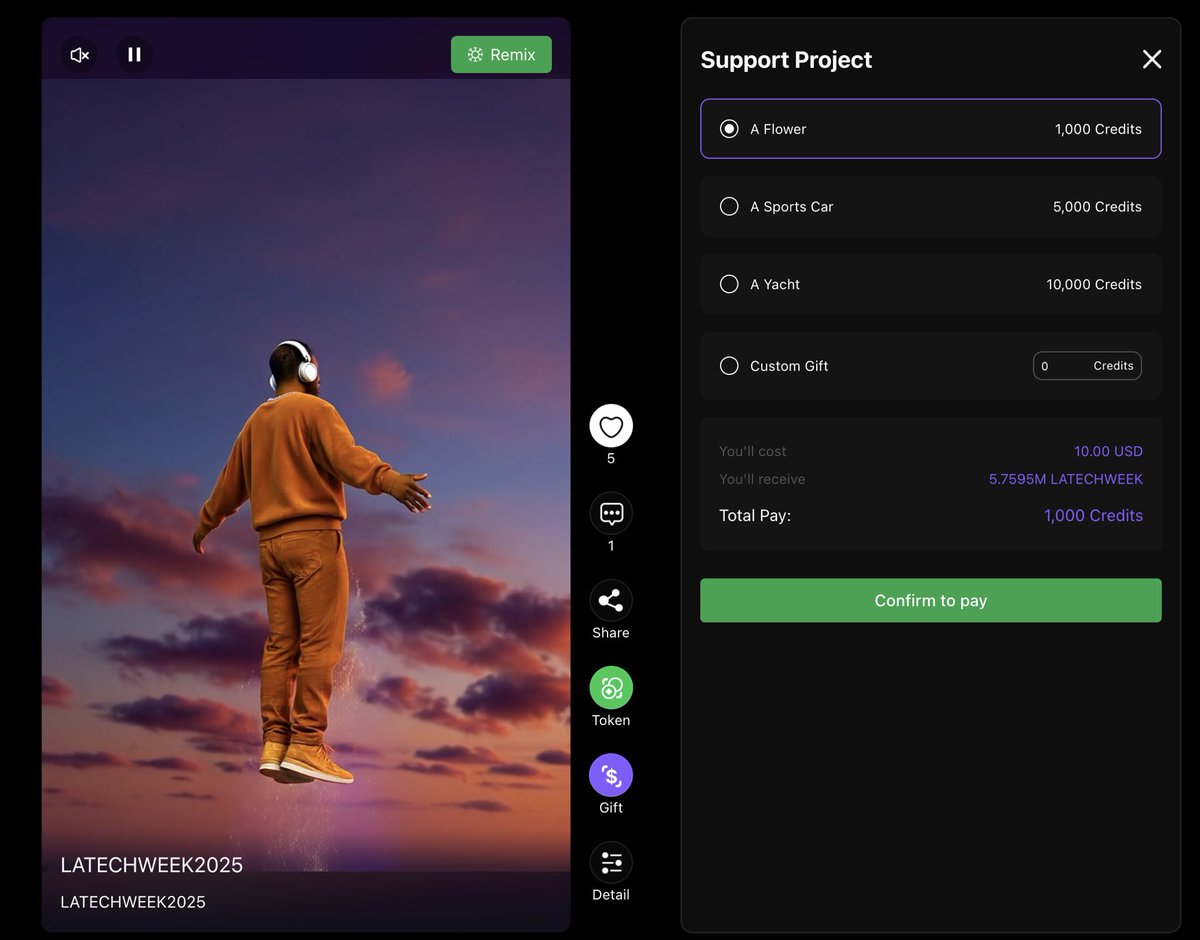Open the Token panel
The image size is (1200, 940).
coord(610,688)
